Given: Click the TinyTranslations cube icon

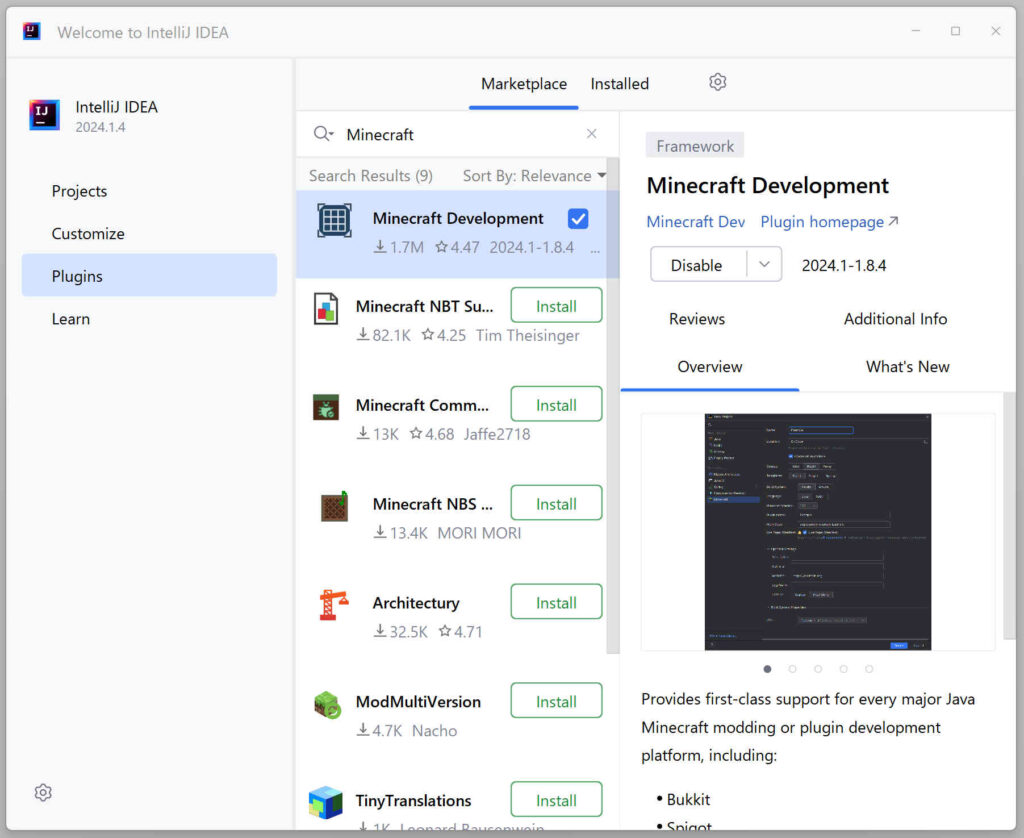Looking at the screenshot, I should point(325,802).
